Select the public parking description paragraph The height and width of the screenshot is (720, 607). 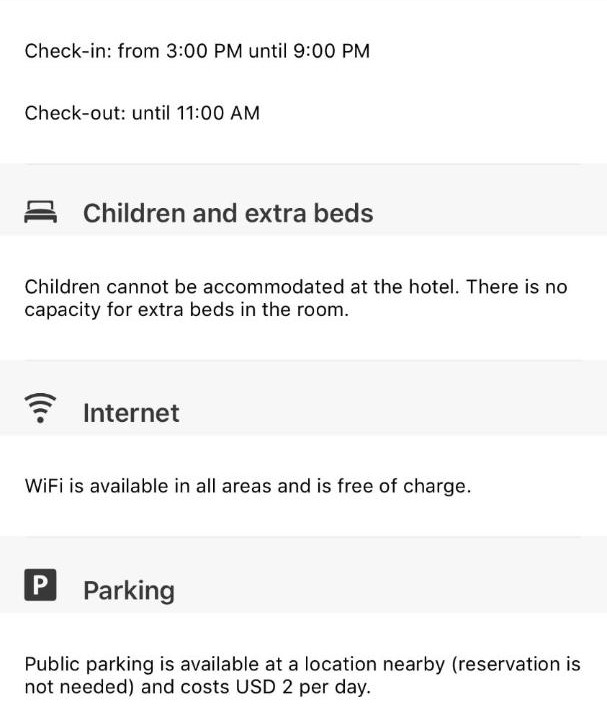point(302,676)
